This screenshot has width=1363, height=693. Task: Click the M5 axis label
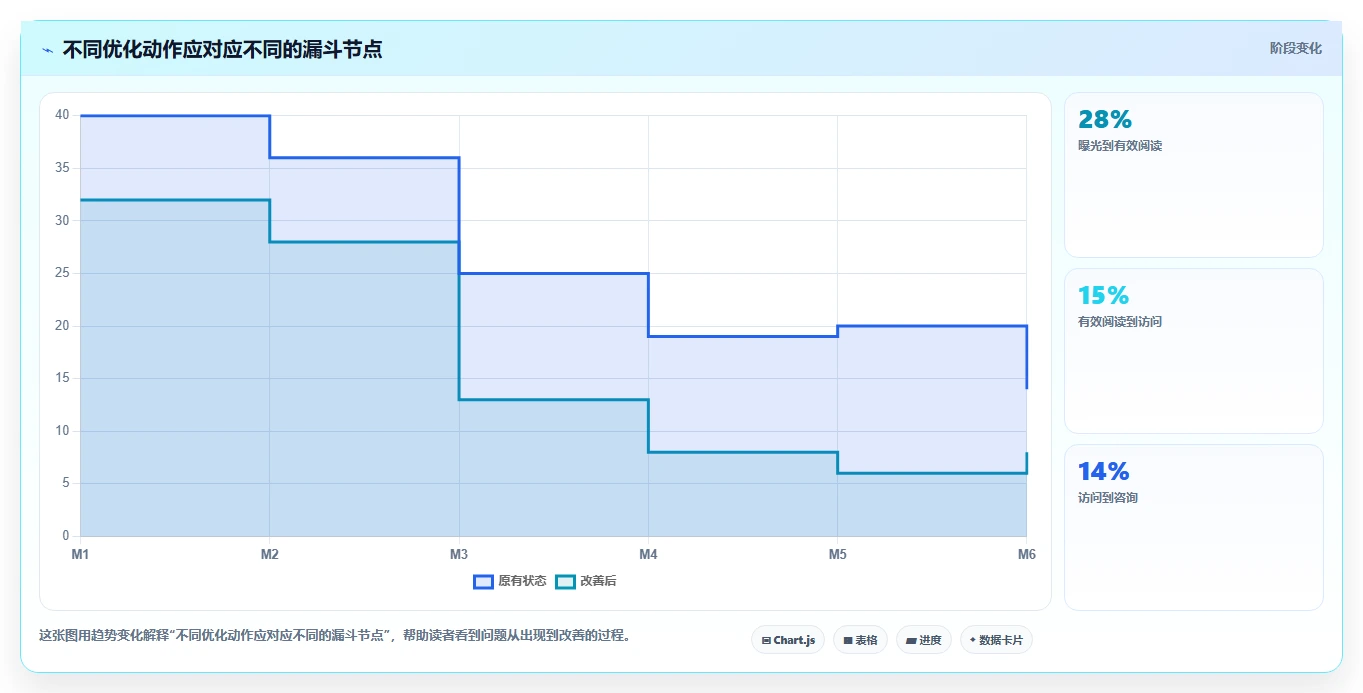tap(837, 554)
